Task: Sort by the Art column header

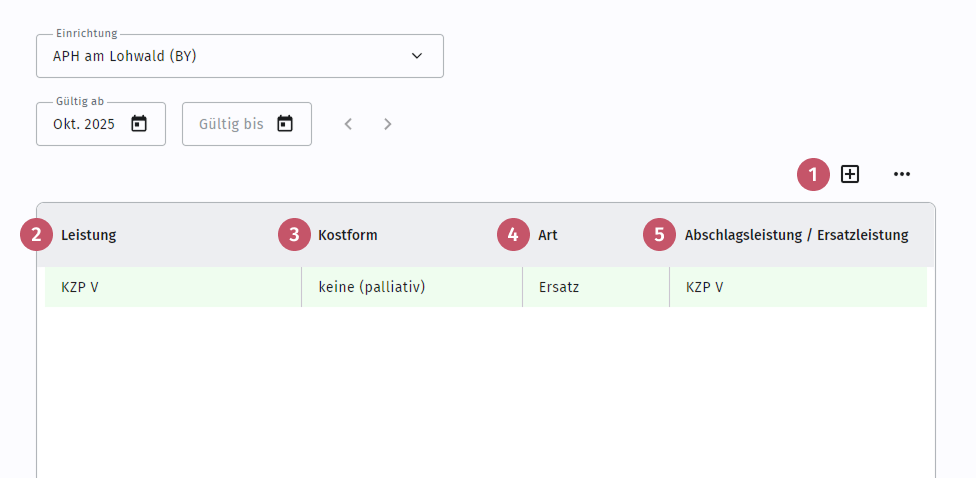Action: click(548, 235)
